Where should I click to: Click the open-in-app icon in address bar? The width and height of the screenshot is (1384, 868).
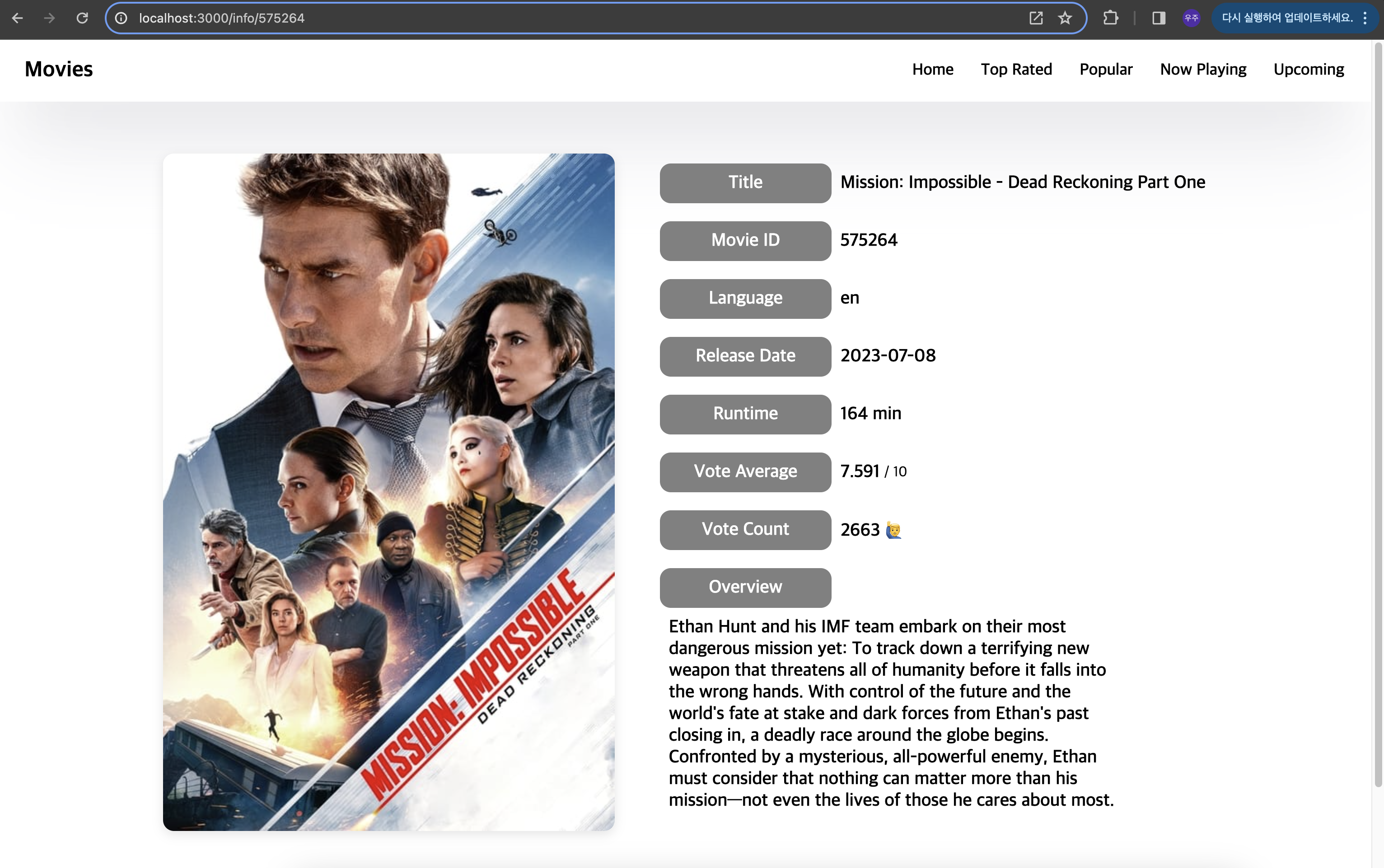tap(1036, 19)
